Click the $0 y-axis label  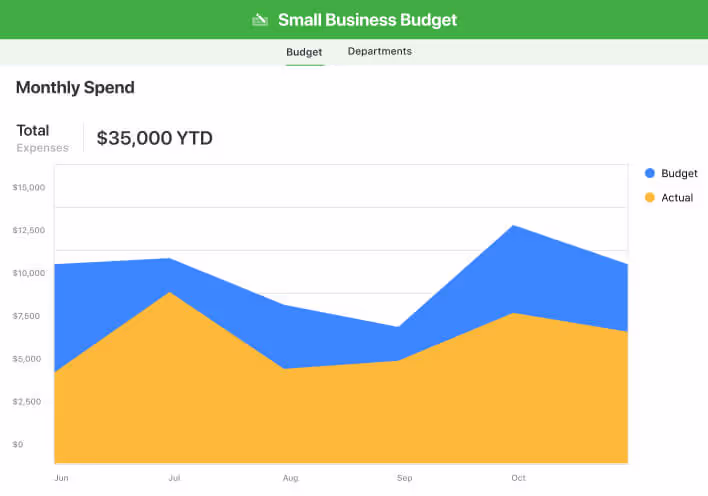click(18, 444)
